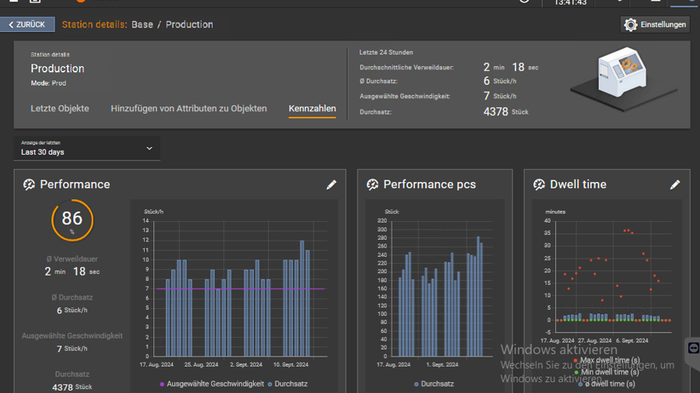
Task: Click the Ø Durchsatz label in Performance panel
Action: (72, 297)
